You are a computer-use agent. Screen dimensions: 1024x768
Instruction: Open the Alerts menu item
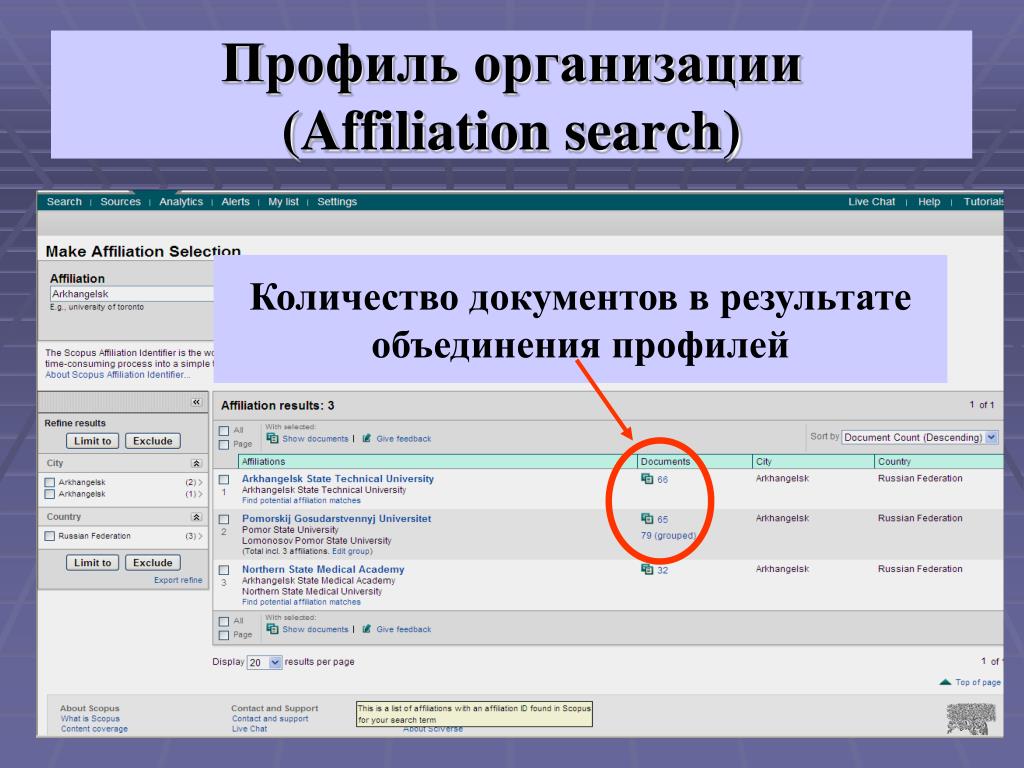pyautogui.click(x=235, y=202)
